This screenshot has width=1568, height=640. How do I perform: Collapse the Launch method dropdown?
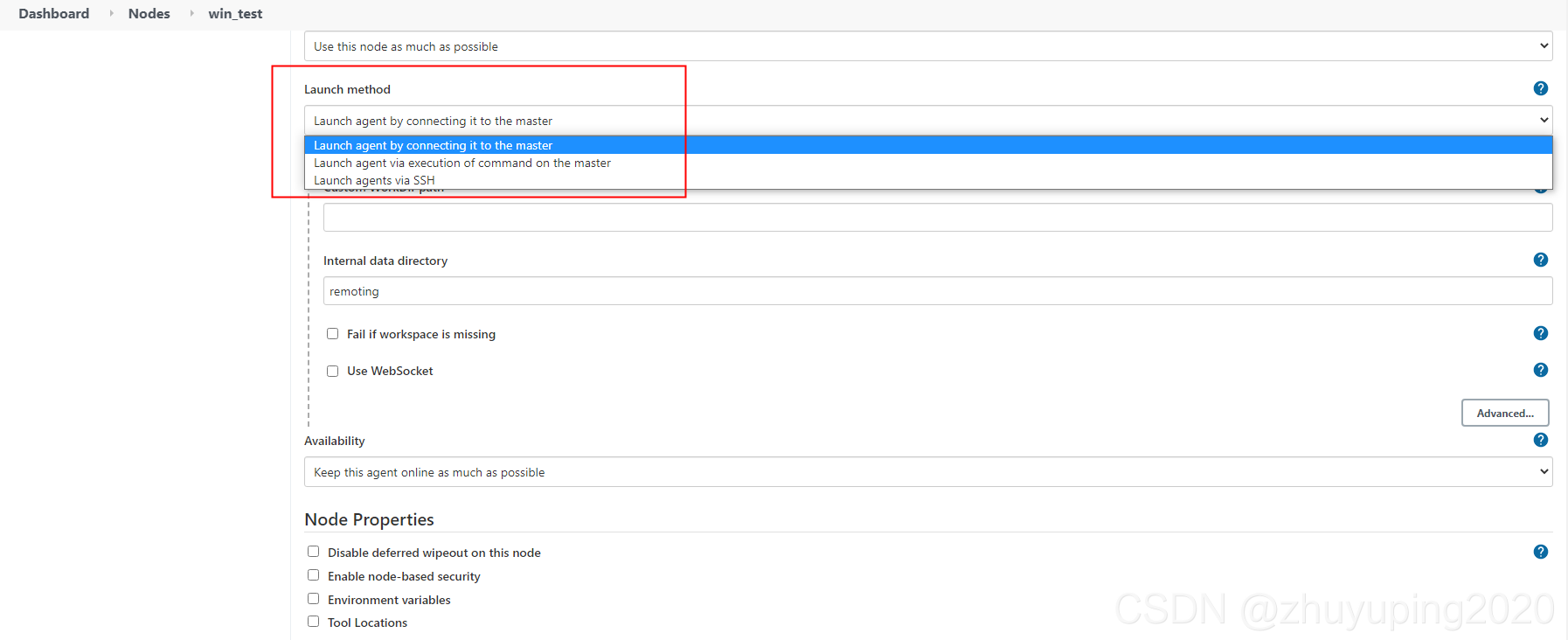coord(928,121)
